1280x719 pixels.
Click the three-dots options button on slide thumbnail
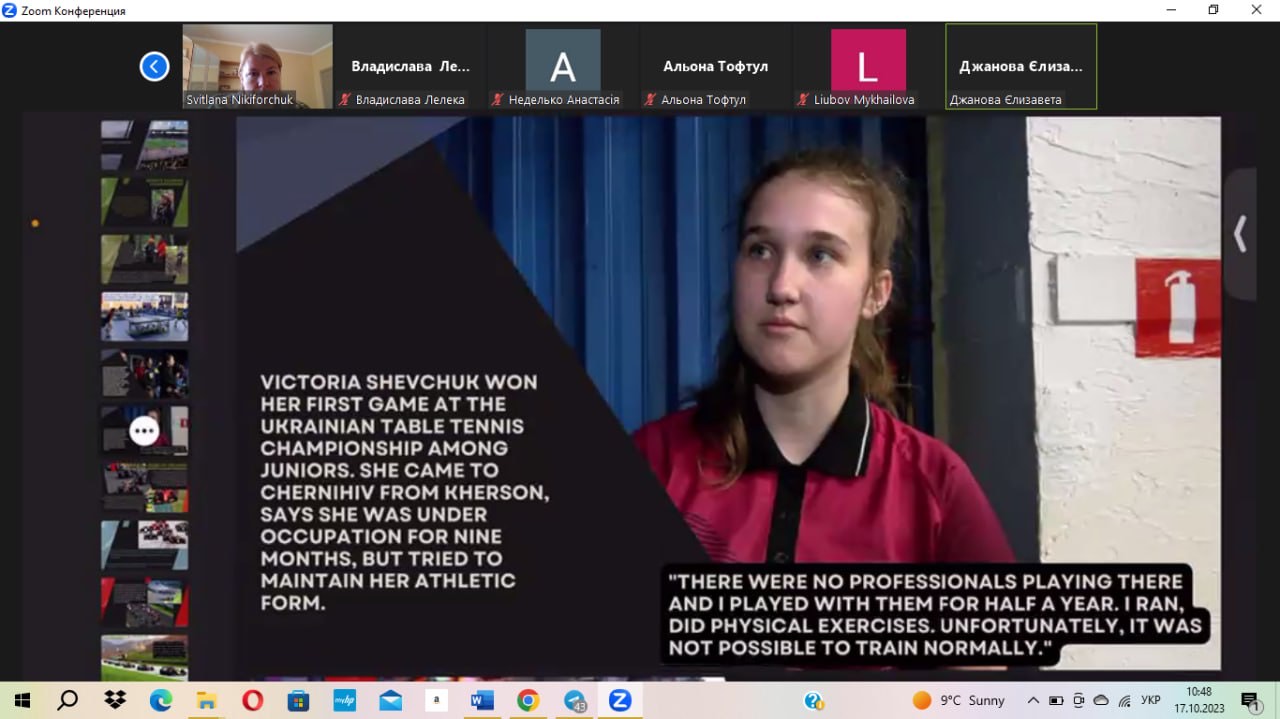(144, 431)
